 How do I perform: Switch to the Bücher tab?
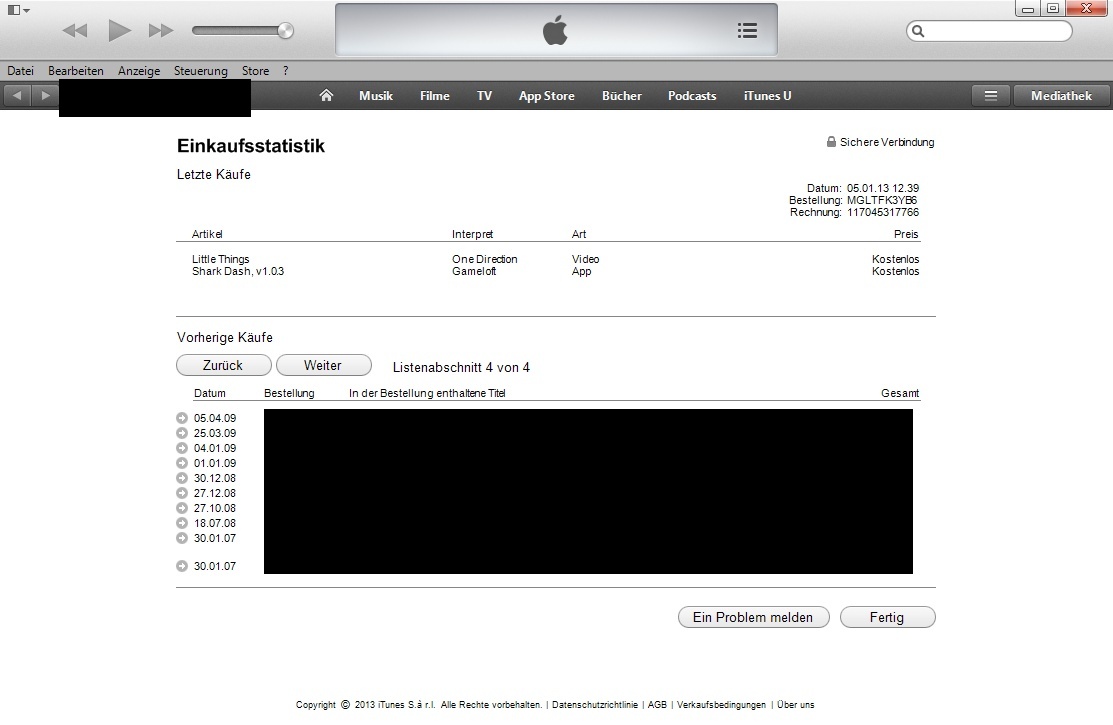(x=622, y=96)
